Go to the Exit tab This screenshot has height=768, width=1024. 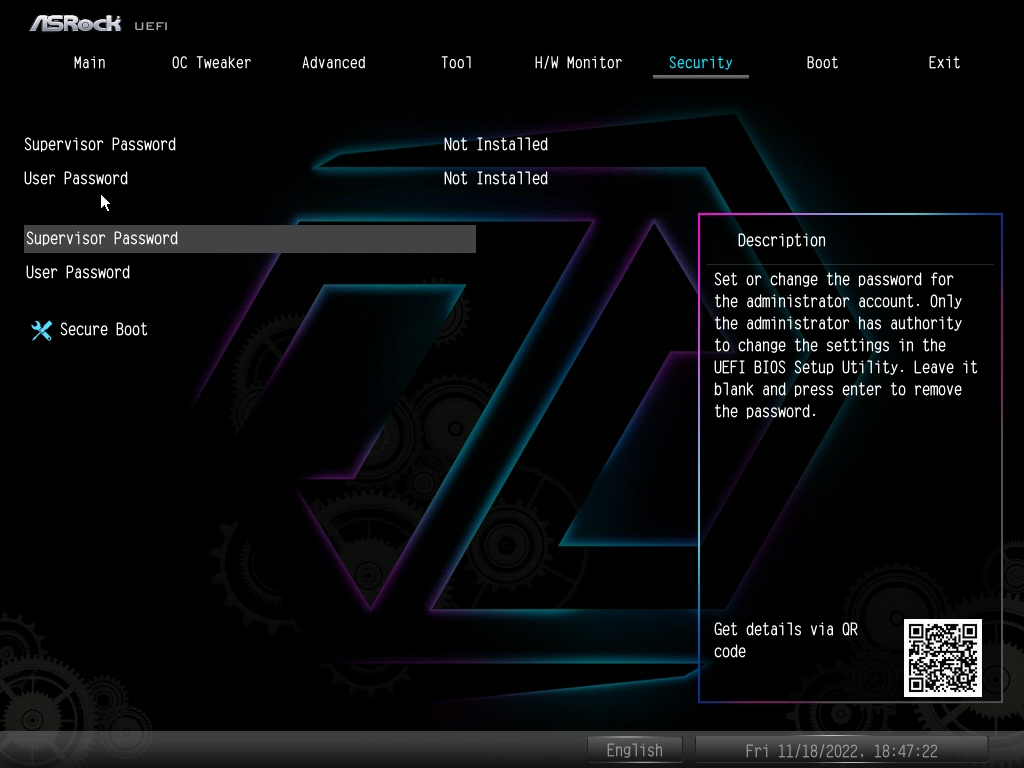tap(944, 63)
